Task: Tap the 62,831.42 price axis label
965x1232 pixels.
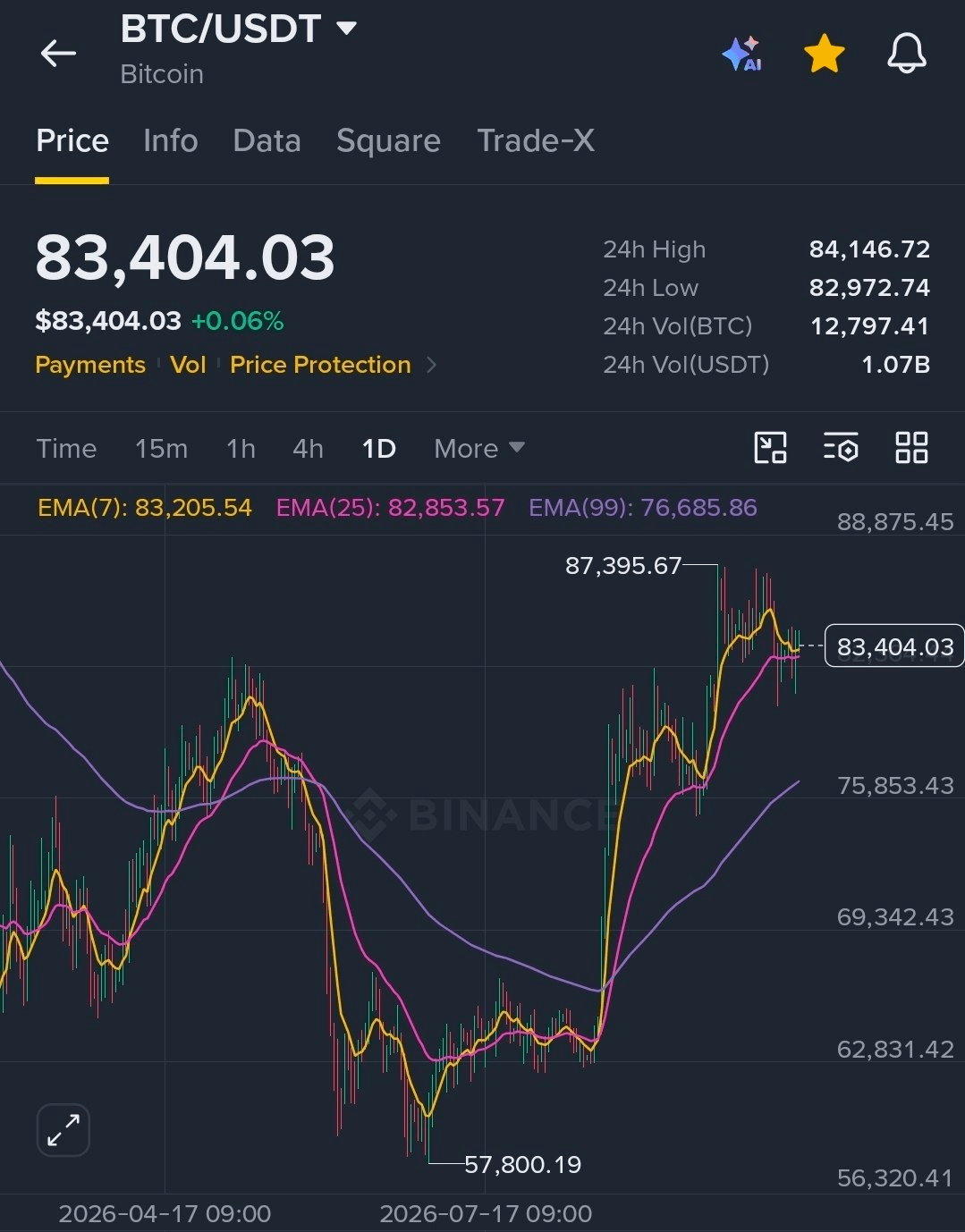Action: 895,1050
